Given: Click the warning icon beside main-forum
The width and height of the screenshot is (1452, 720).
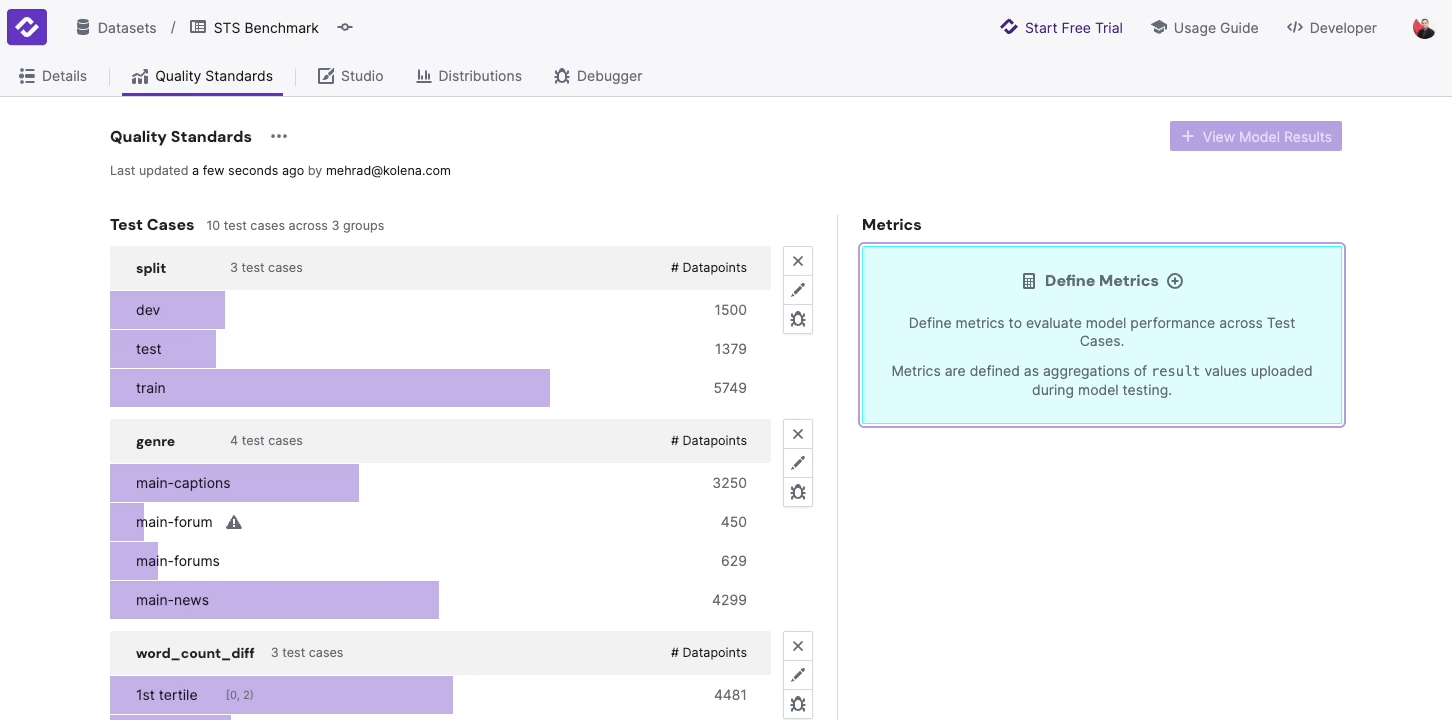Looking at the screenshot, I should coord(233,521).
